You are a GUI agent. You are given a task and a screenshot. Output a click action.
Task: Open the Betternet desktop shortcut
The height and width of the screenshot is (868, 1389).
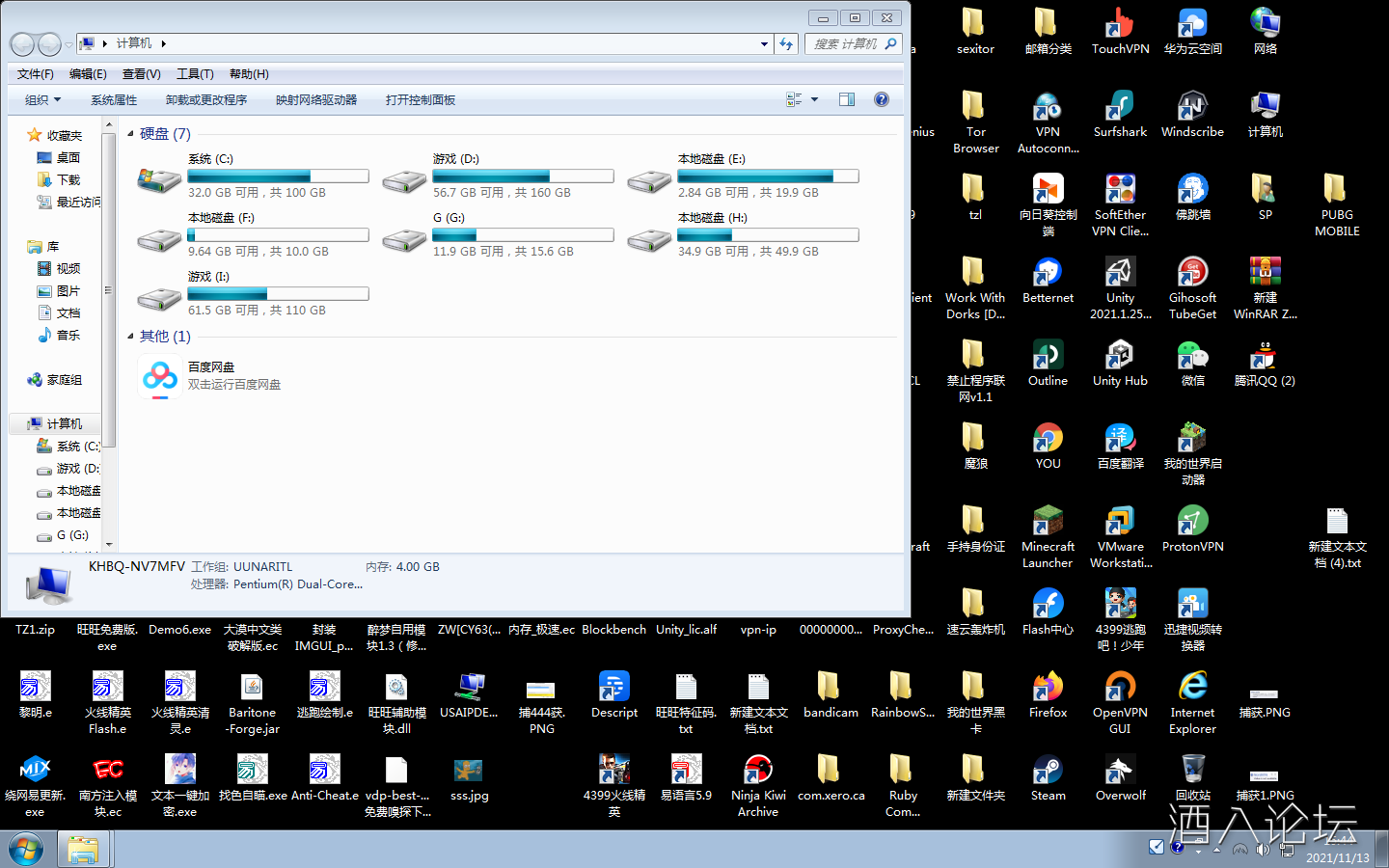coord(1048,280)
